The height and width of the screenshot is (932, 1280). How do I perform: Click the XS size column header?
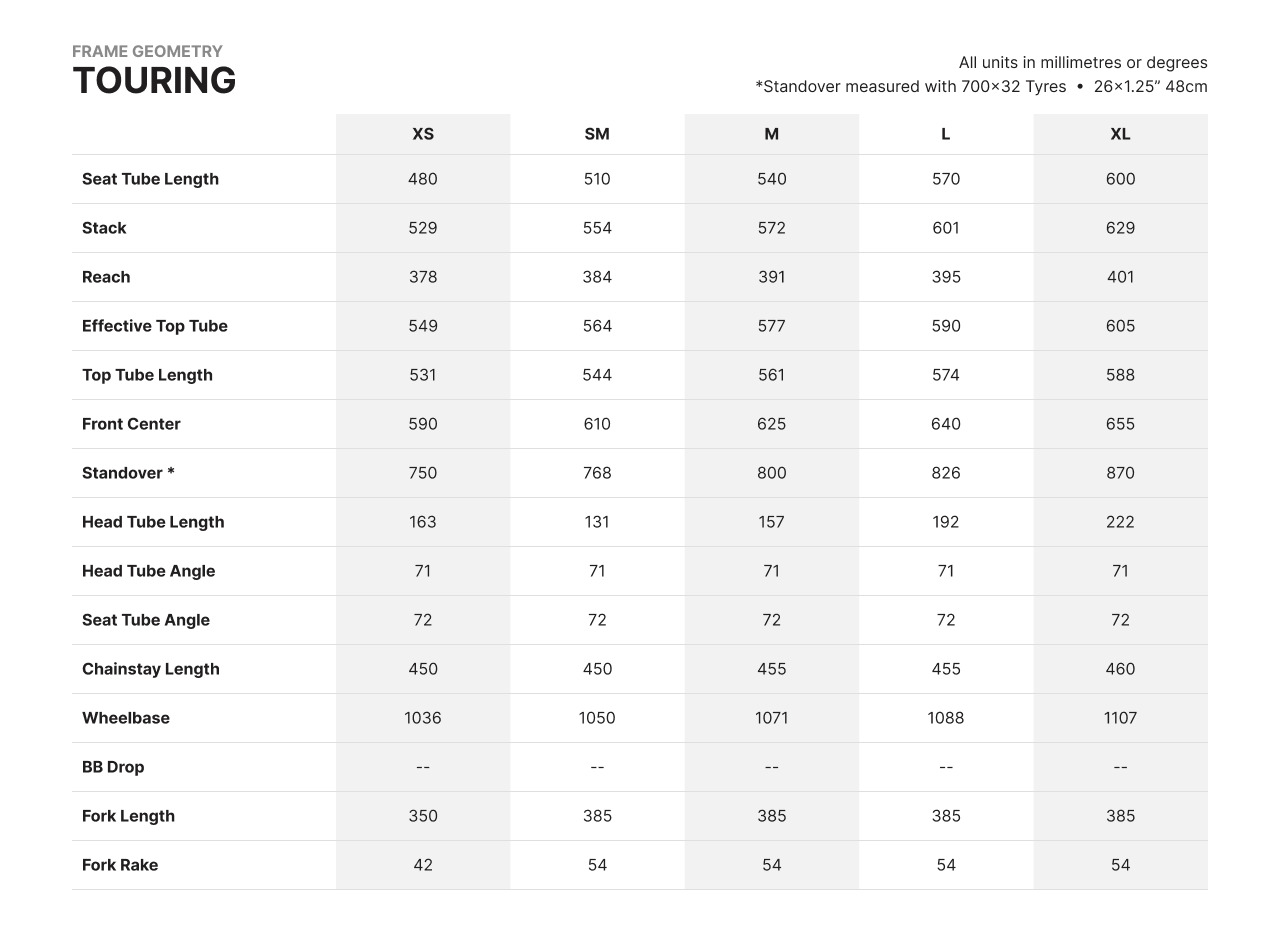[x=423, y=134]
